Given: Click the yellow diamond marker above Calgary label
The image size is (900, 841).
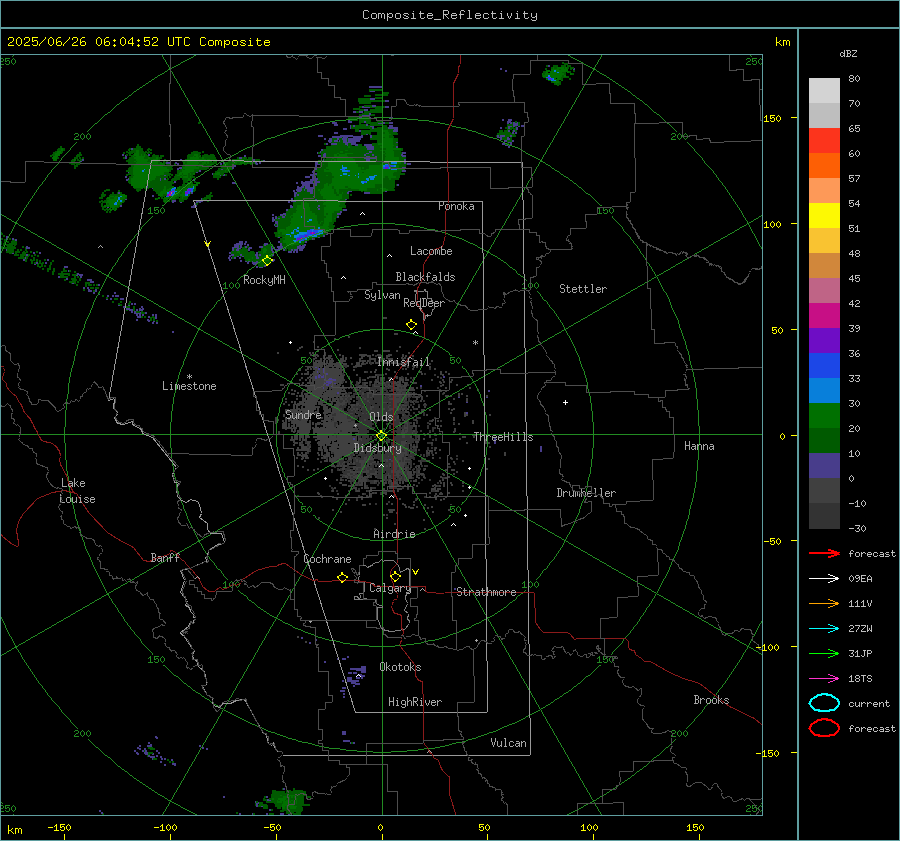Looking at the screenshot, I should [395, 576].
